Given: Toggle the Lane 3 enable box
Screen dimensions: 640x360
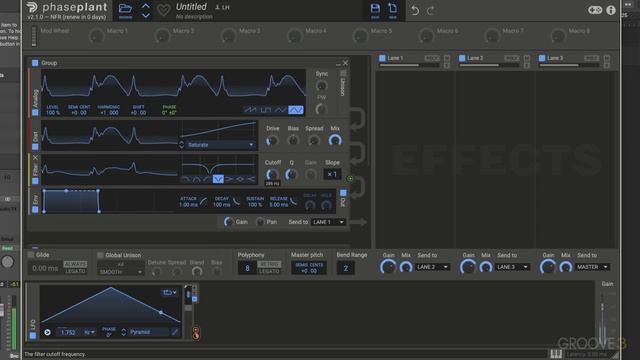Looking at the screenshot, I should [542, 58].
